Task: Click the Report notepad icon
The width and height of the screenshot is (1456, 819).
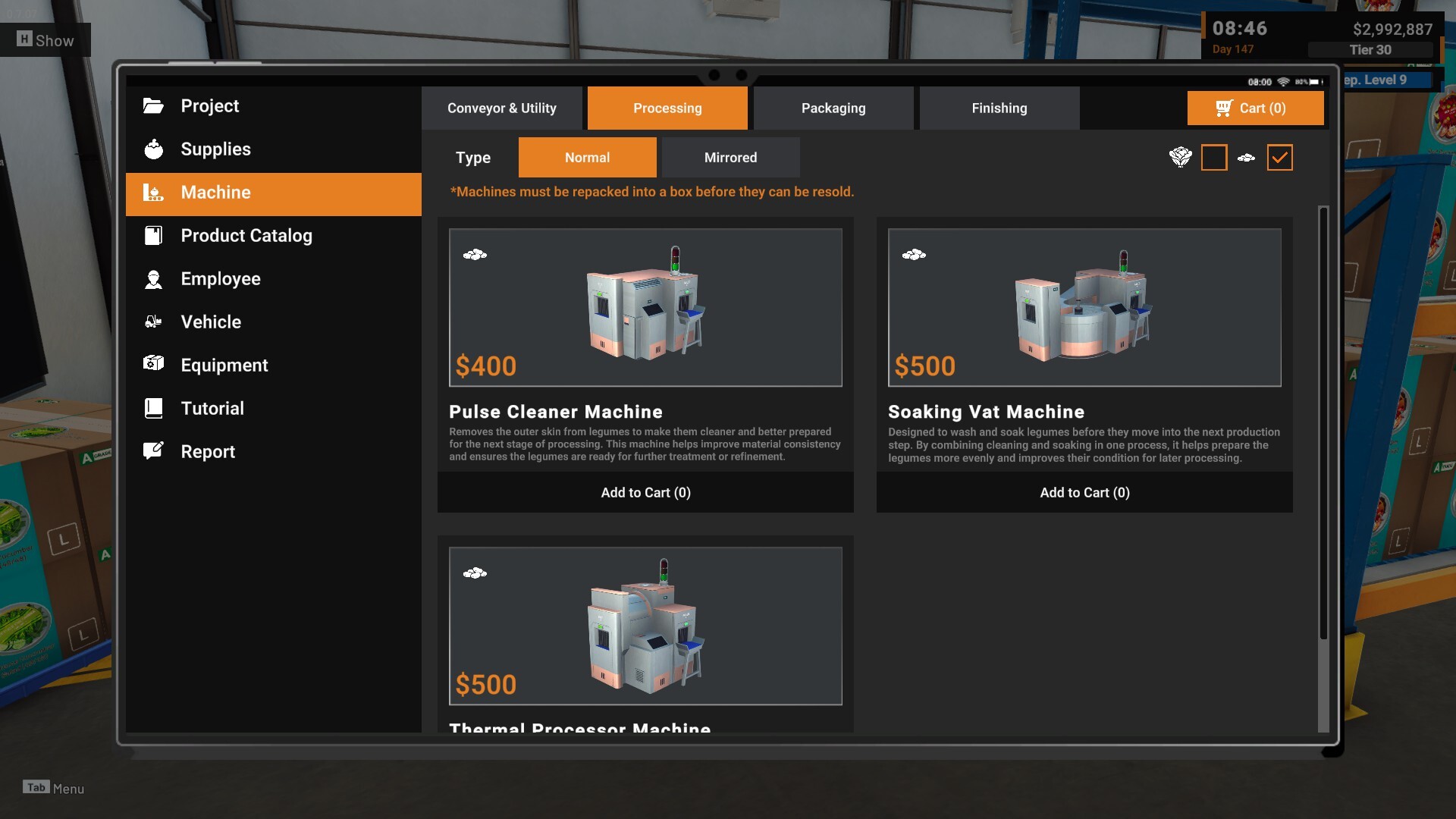Action: coord(153,451)
